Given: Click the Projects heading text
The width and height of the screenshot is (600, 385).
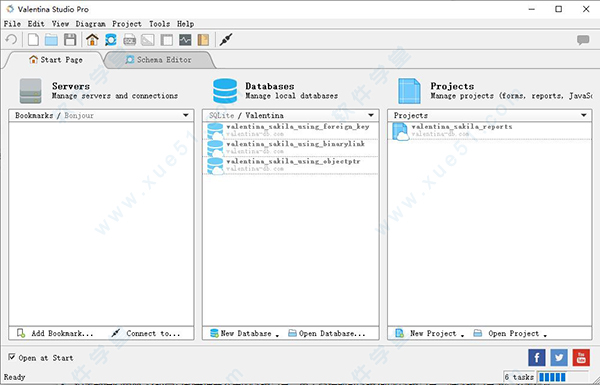Looking at the screenshot, I should 452,86.
